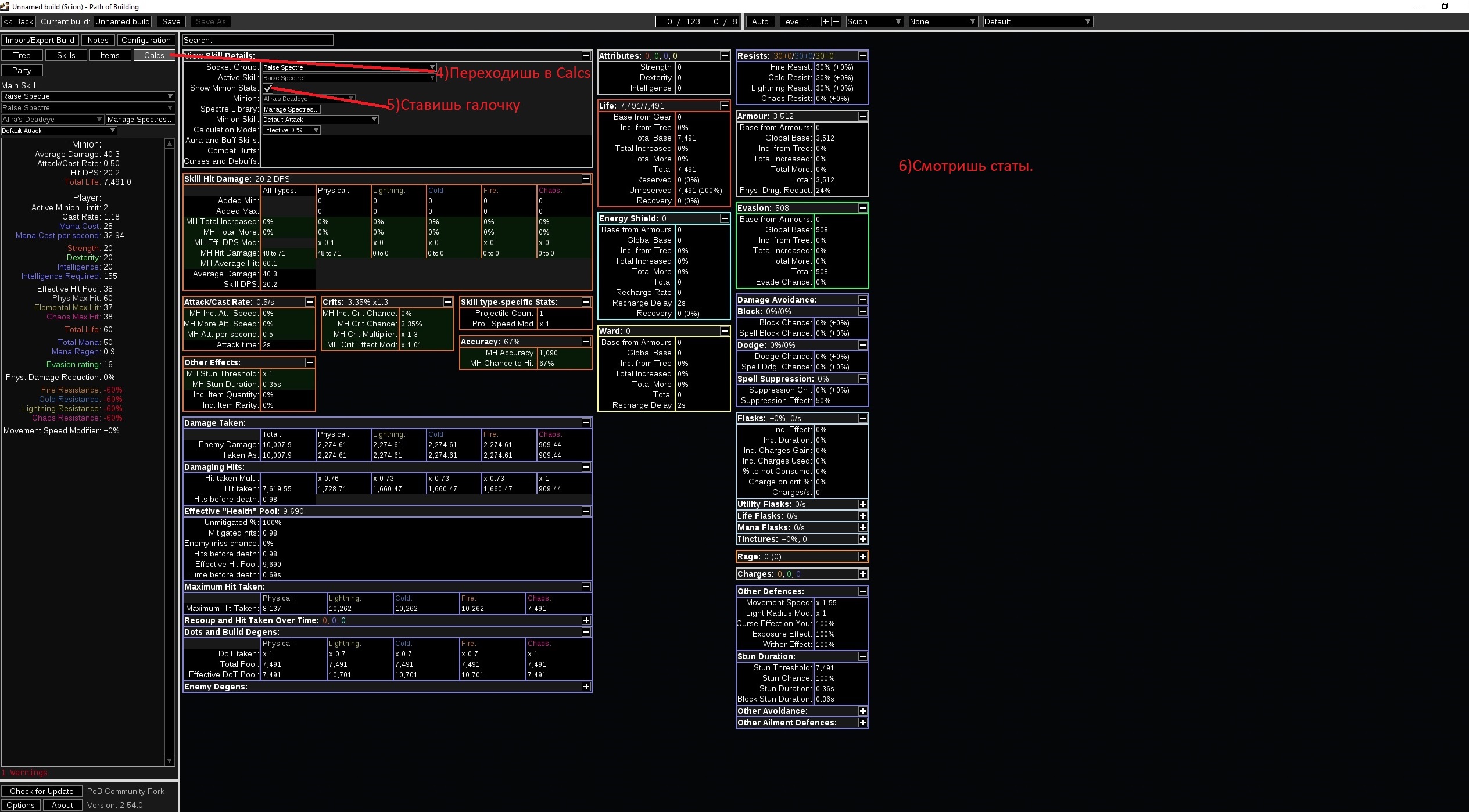
Task: Expand the Rage section
Action: 862,556
